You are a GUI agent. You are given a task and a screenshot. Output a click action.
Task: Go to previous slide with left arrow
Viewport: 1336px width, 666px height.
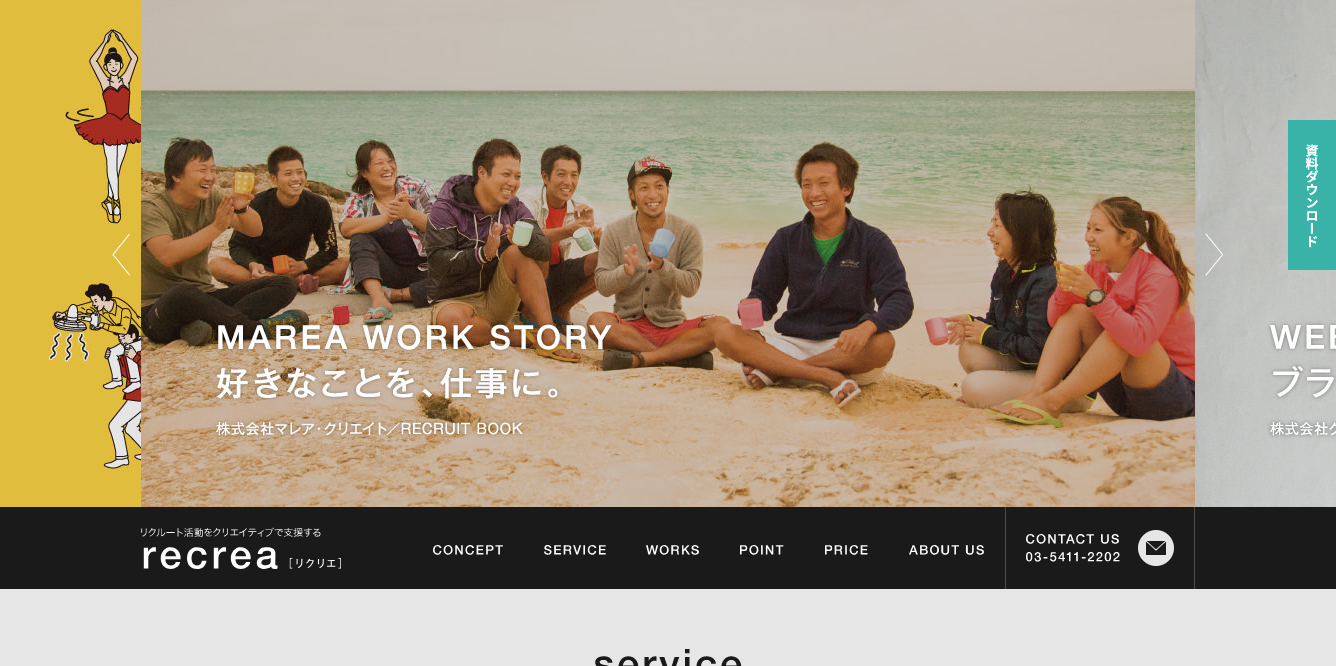click(x=121, y=254)
